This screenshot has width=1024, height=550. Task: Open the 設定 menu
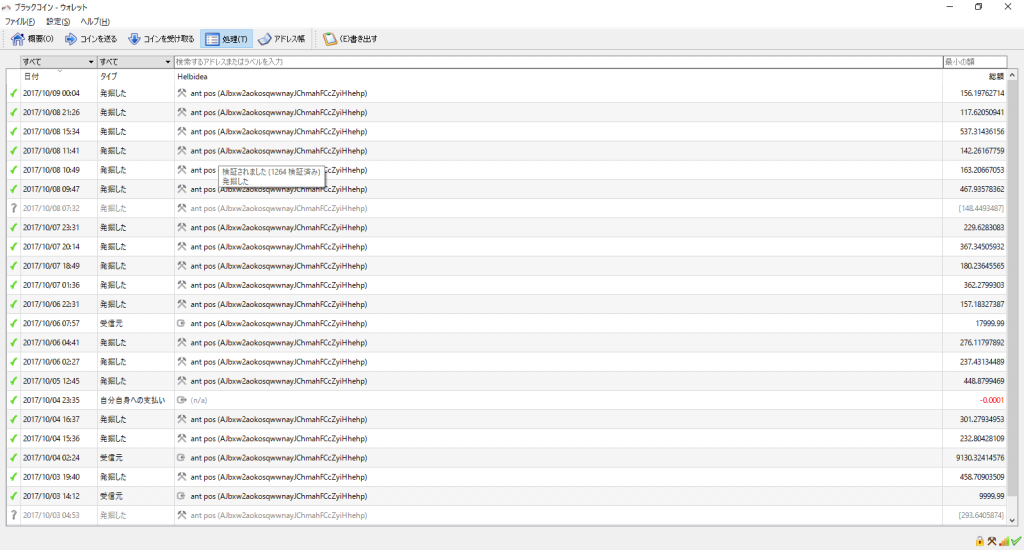(x=58, y=21)
